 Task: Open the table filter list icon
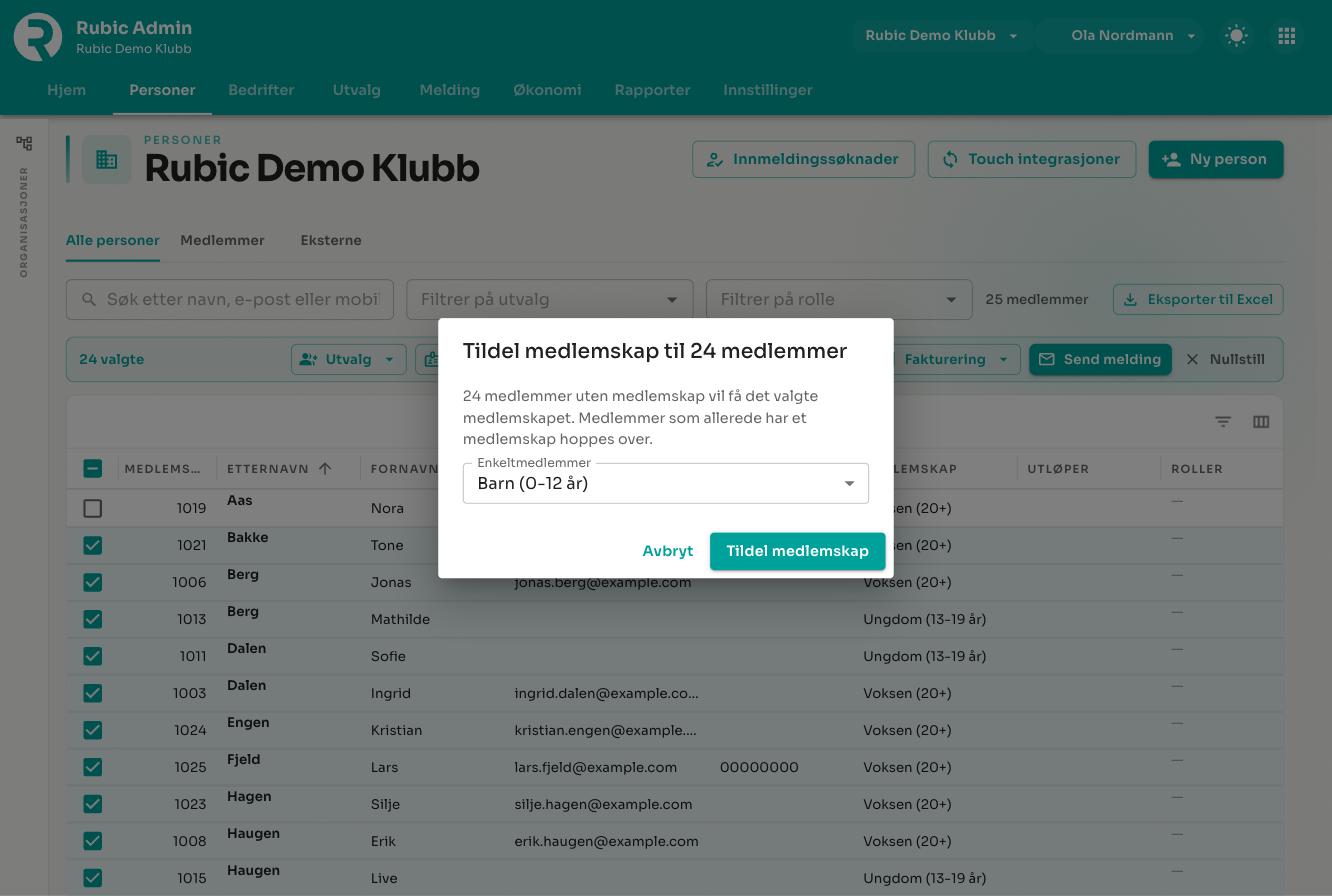point(1223,422)
